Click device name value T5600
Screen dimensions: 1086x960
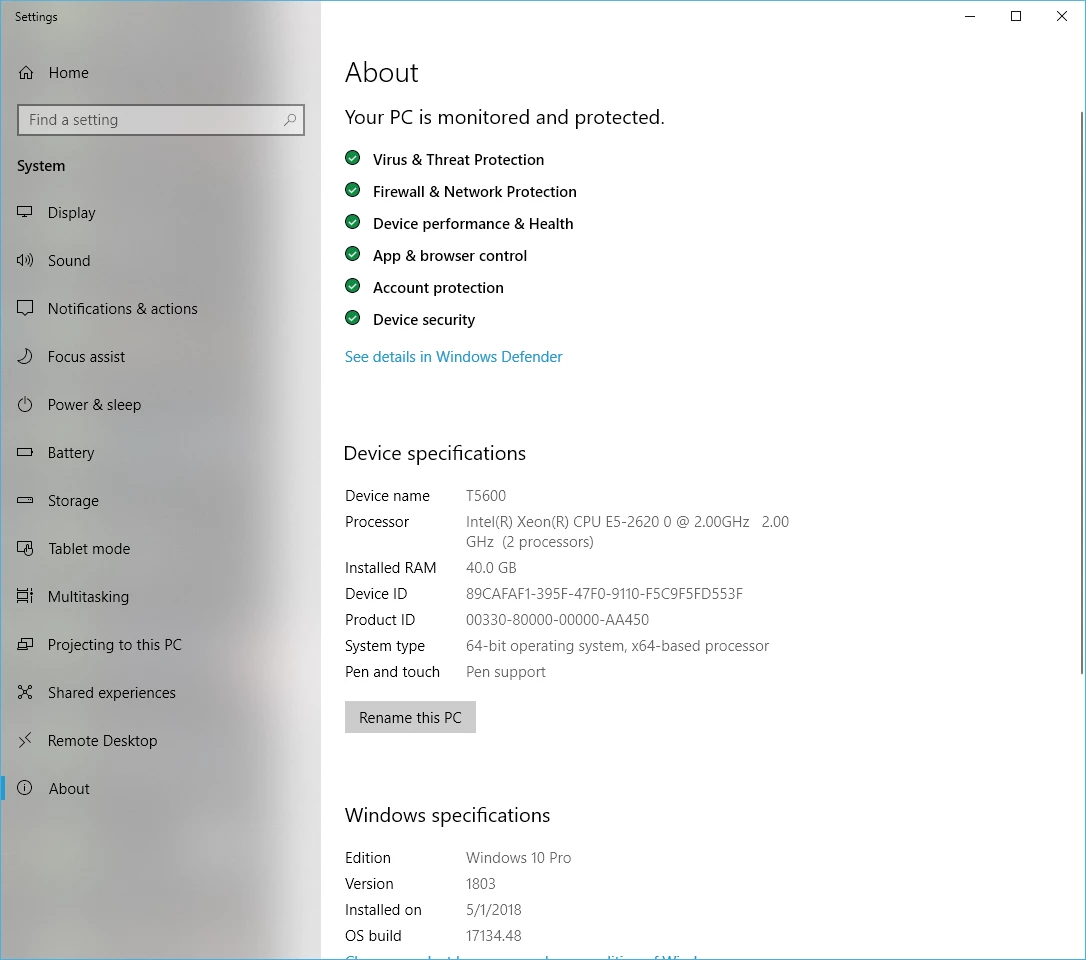point(486,496)
